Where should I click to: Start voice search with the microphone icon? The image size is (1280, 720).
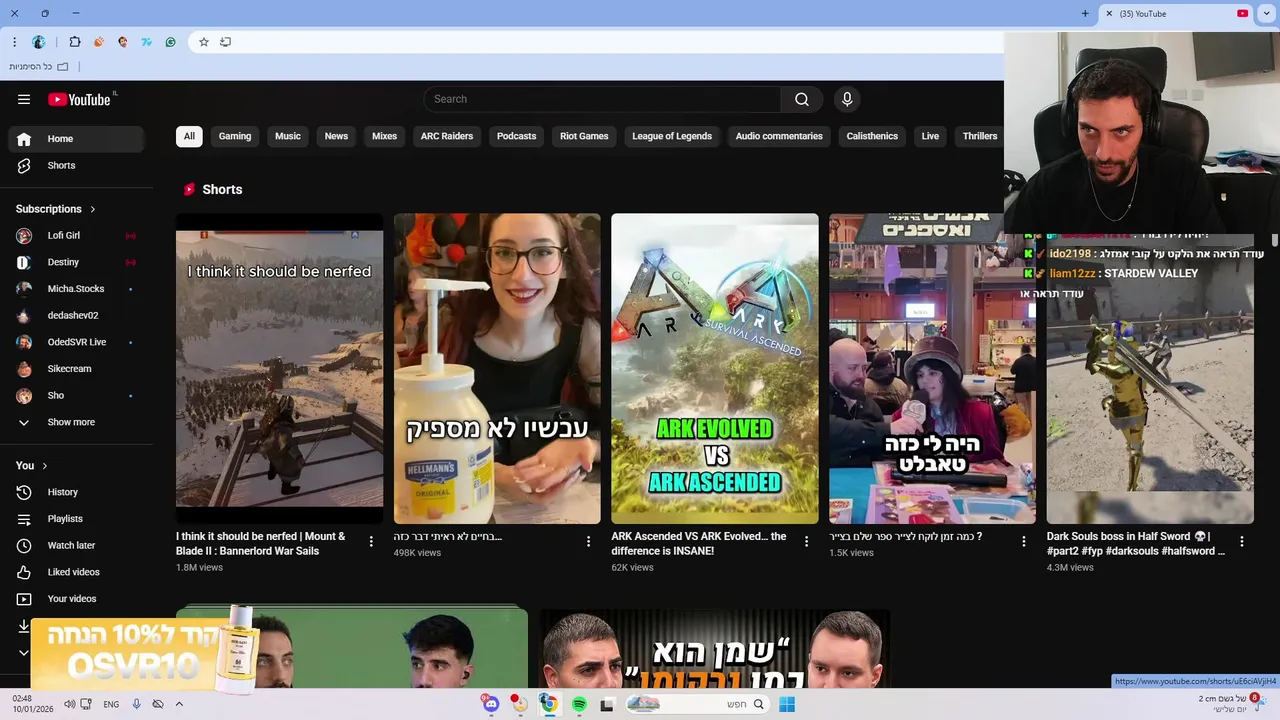click(x=847, y=99)
